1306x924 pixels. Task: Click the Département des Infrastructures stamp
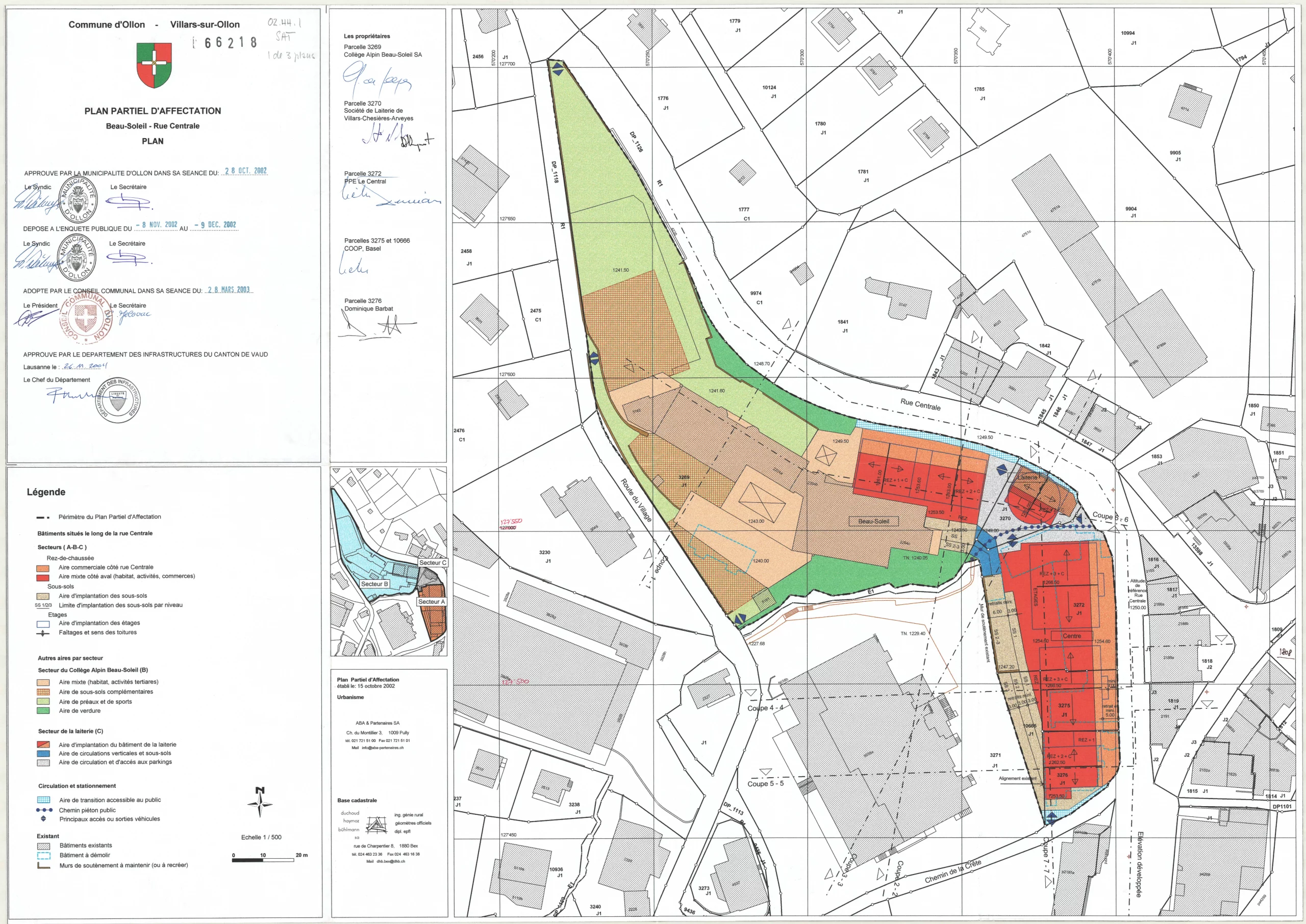coord(118,400)
